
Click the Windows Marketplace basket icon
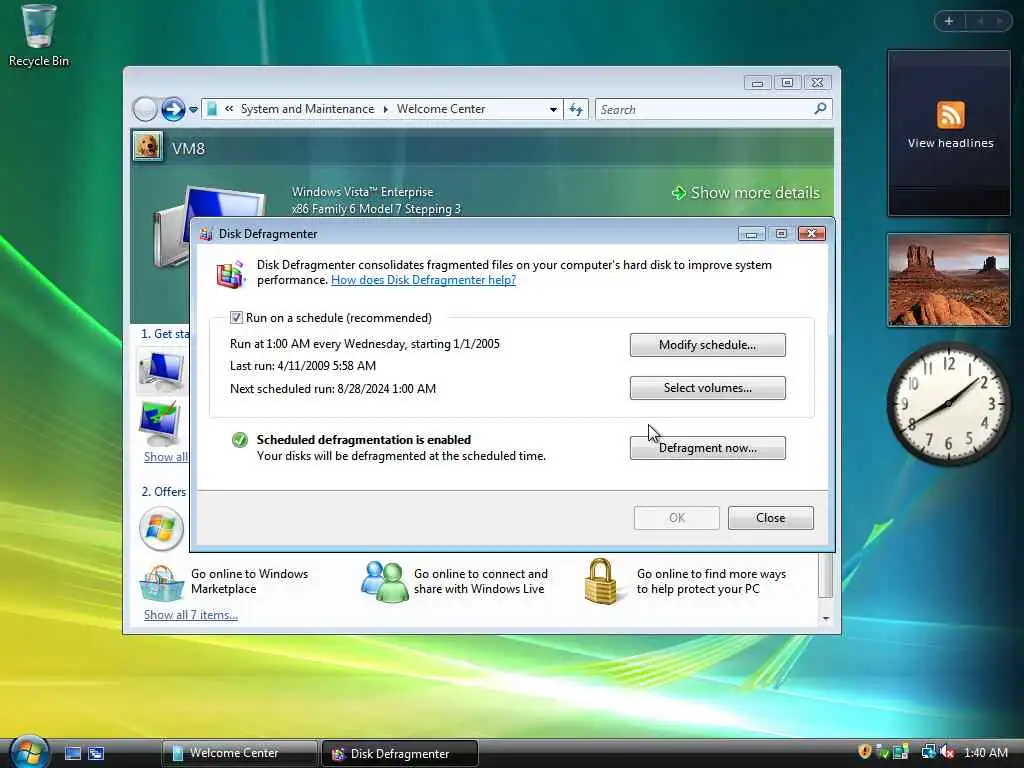click(161, 583)
